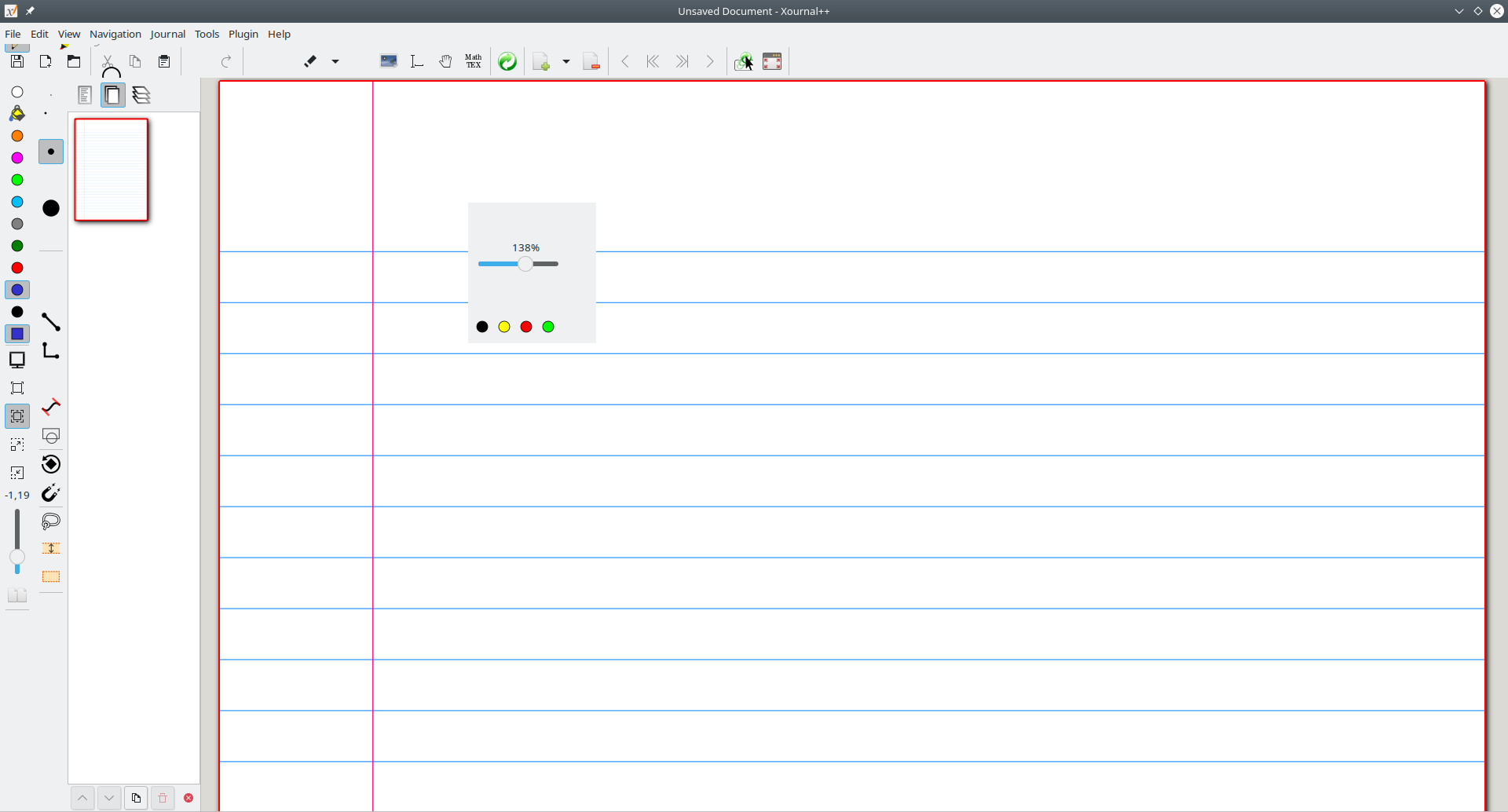The width and height of the screenshot is (1508, 812).
Task: Click the page thumbnail in the sidebar
Action: point(111,170)
